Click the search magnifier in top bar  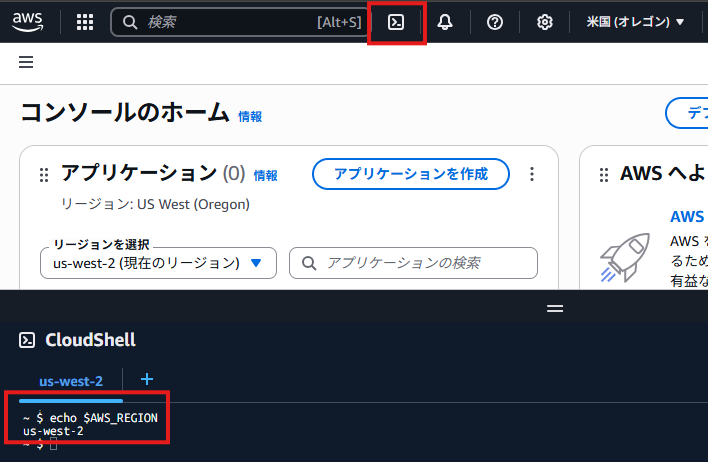pos(130,22)
